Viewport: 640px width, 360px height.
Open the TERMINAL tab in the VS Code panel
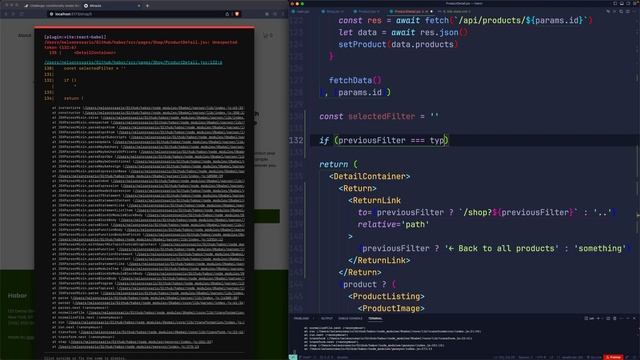click(375, 318)
